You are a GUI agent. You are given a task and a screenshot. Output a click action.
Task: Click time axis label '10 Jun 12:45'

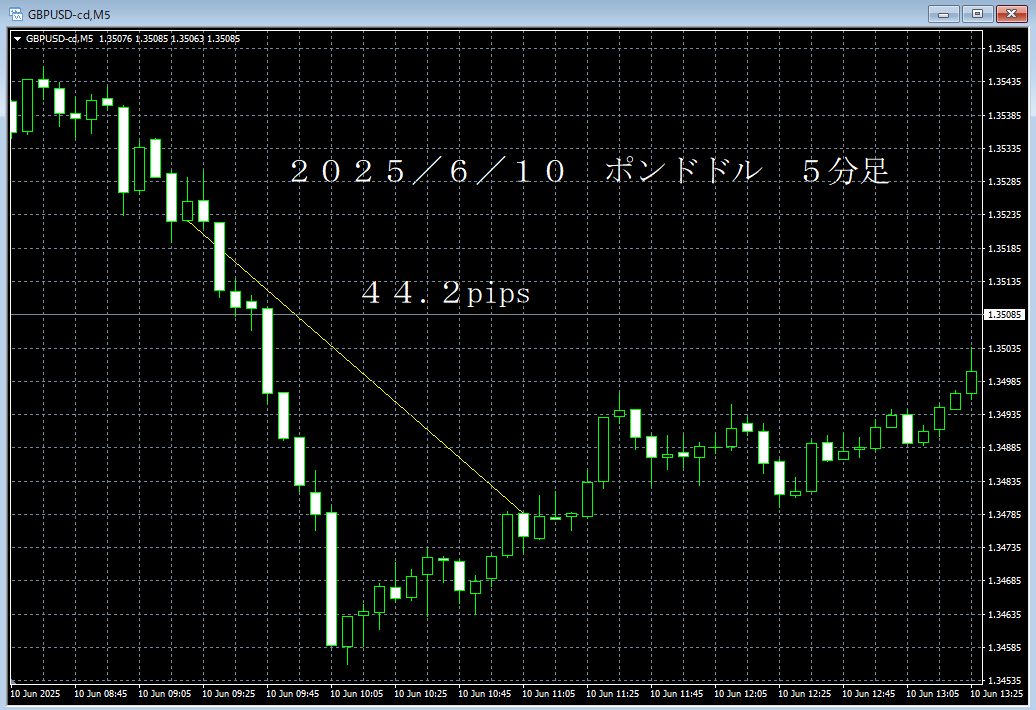coord(869,694)
